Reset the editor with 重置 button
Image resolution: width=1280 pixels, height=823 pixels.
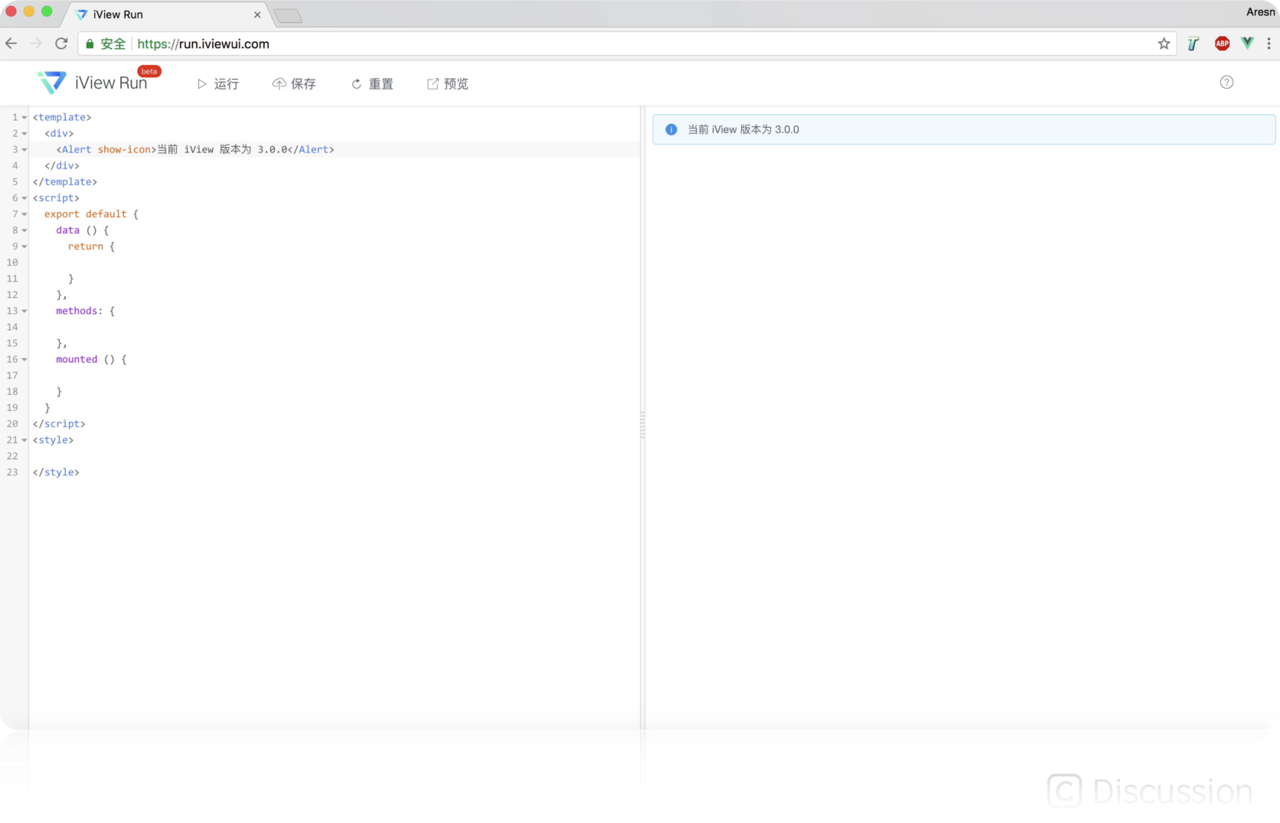coord(372,84)
